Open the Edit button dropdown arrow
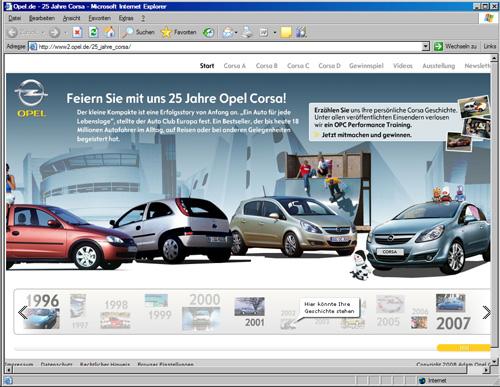The image size is (500, 387). (x=275, y=33)
